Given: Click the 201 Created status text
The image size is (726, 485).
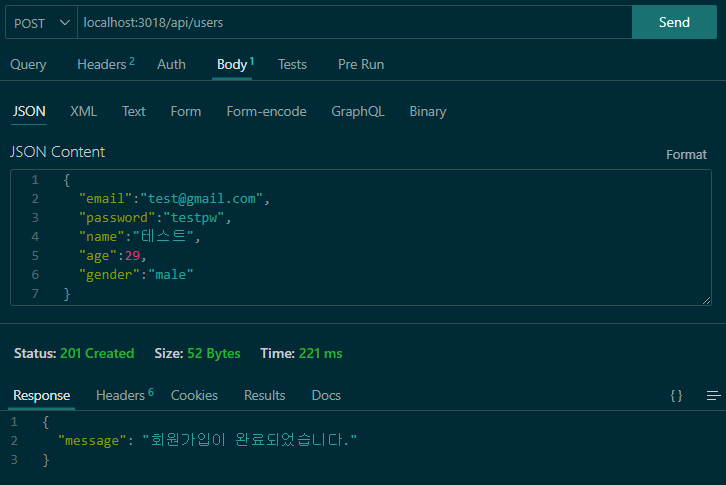Looking at the screenshot, I should point(97,353).
